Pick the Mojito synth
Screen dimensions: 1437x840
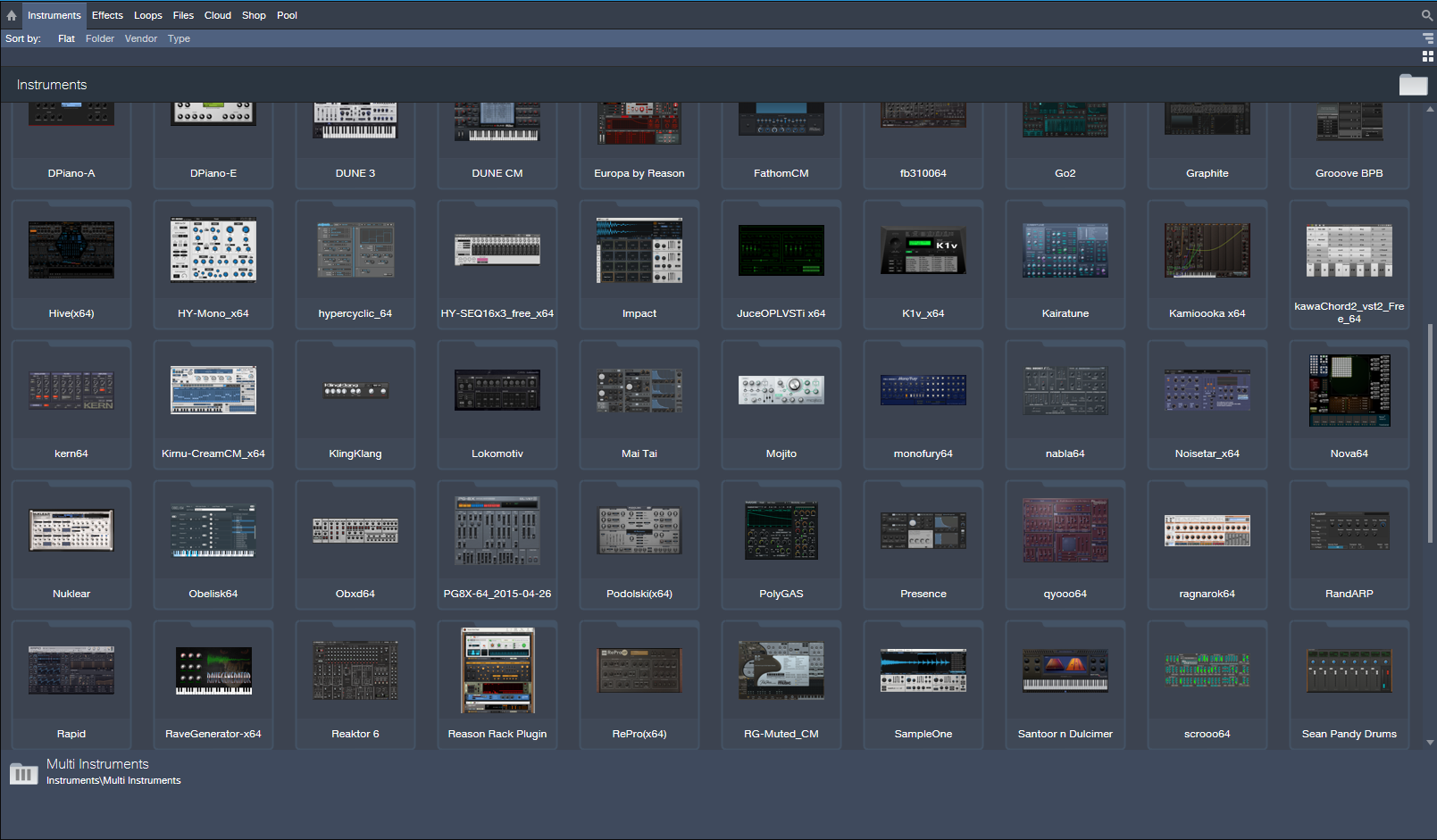tap(781, 405)
